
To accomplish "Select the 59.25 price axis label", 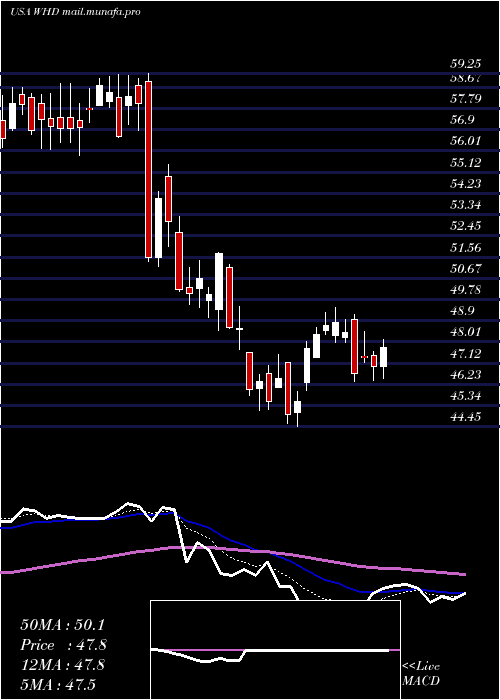I will click(x=466, y=65).
